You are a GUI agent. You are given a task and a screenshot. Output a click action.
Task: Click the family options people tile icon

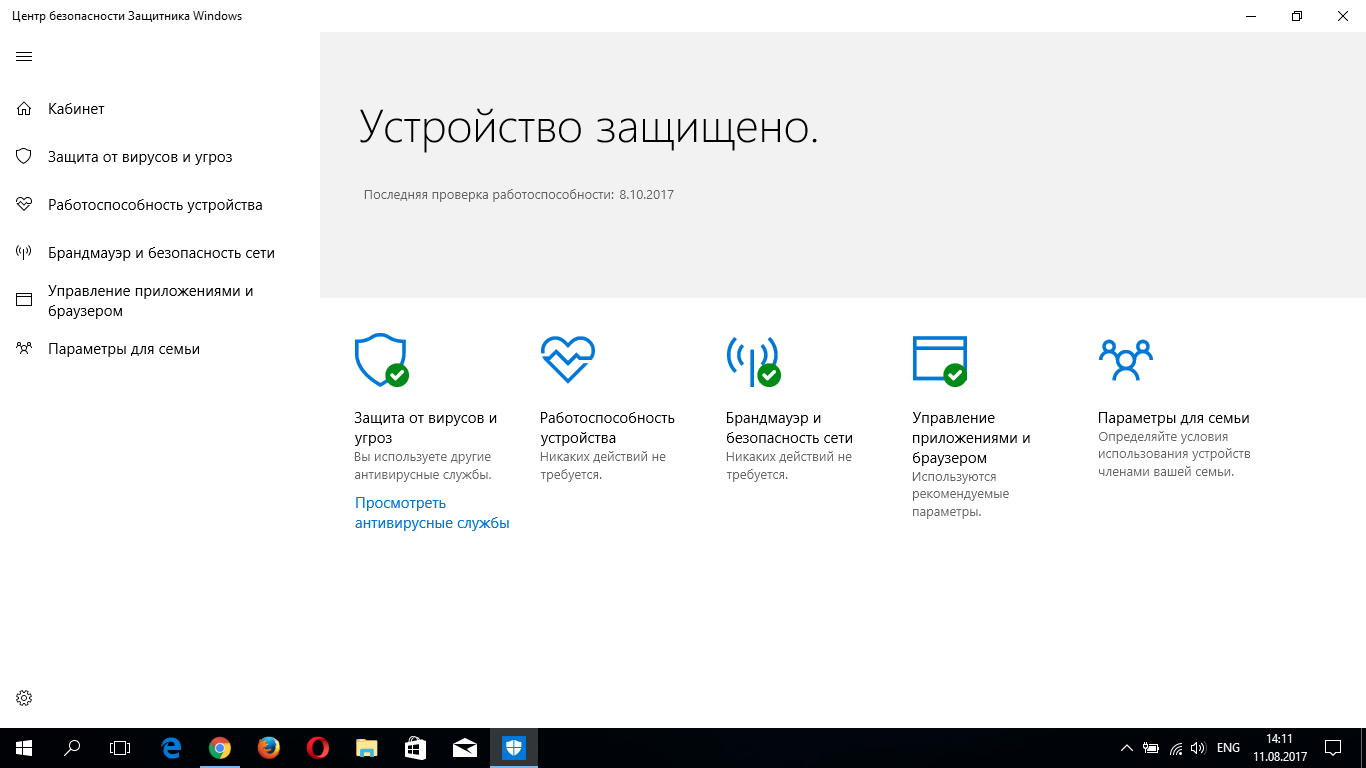click(1125, 360)
